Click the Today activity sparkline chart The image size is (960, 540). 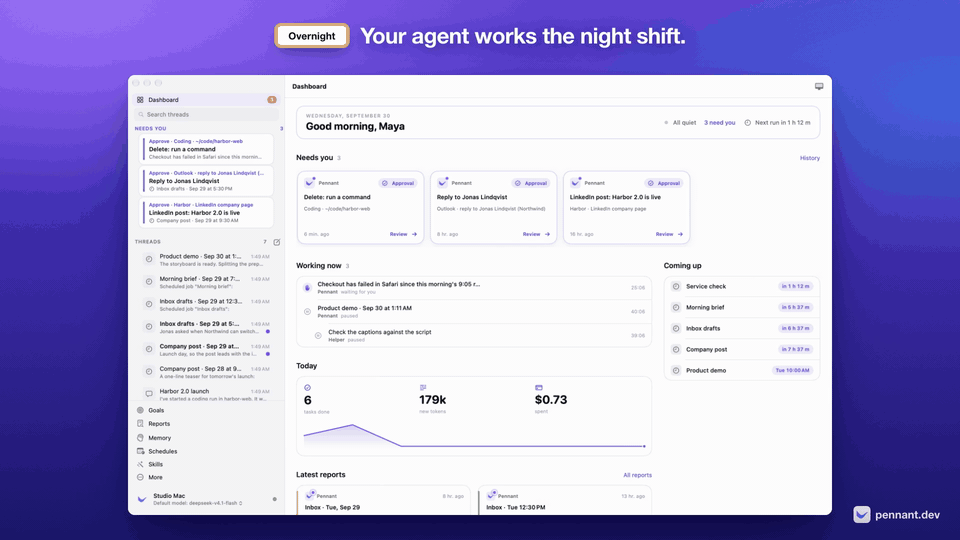[x=474, y=435]
